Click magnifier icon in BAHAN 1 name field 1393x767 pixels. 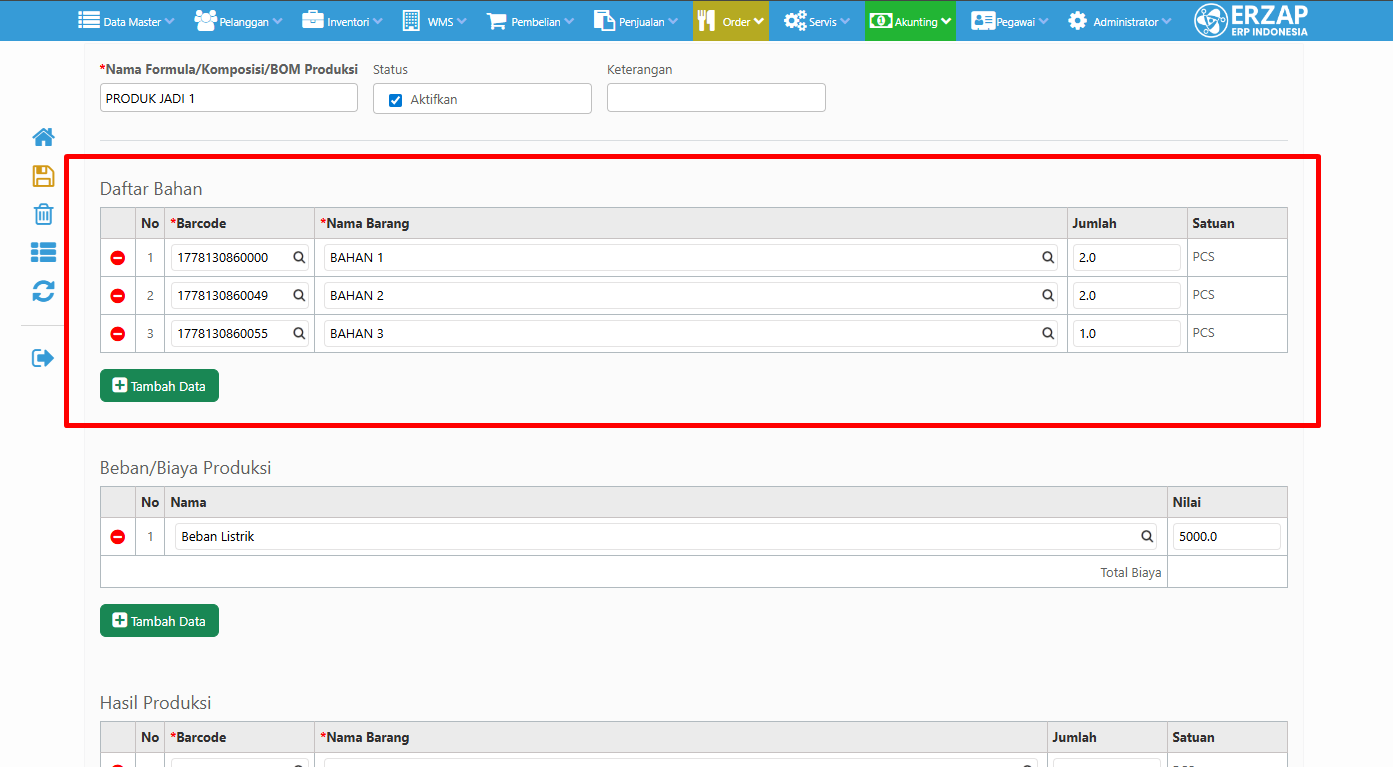[1048, 257]
